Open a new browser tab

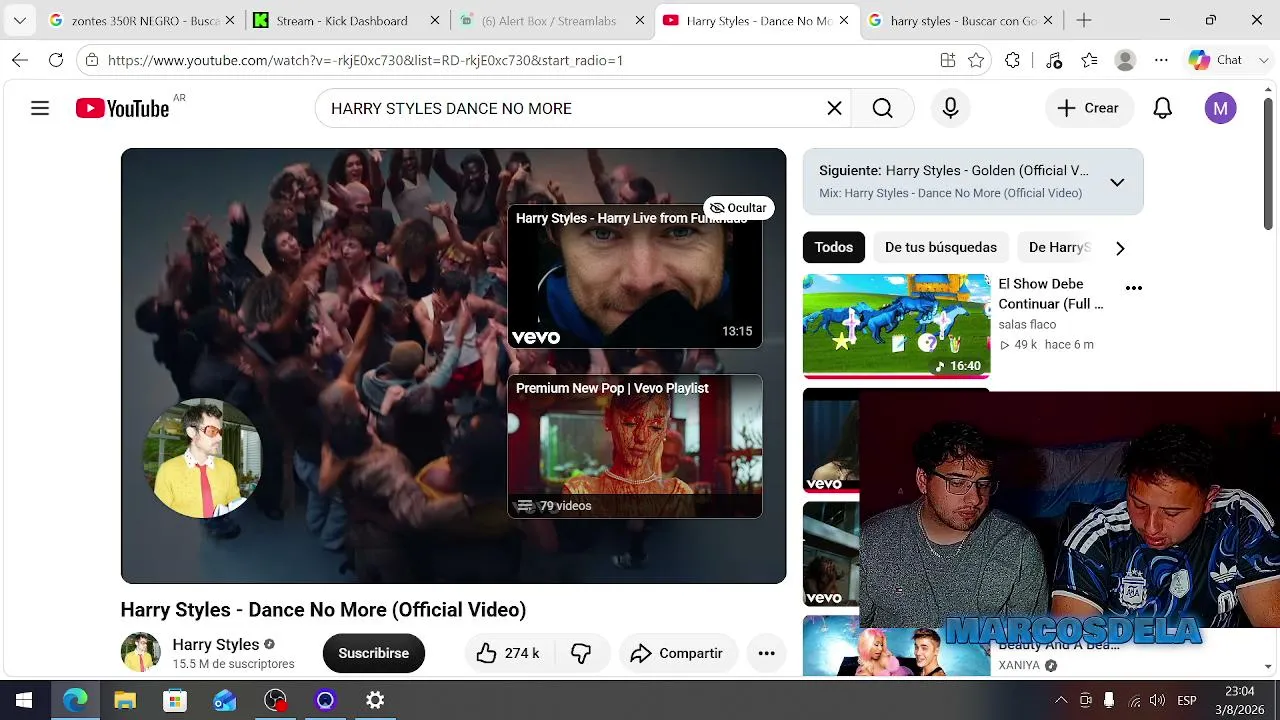coord(1084,20)
